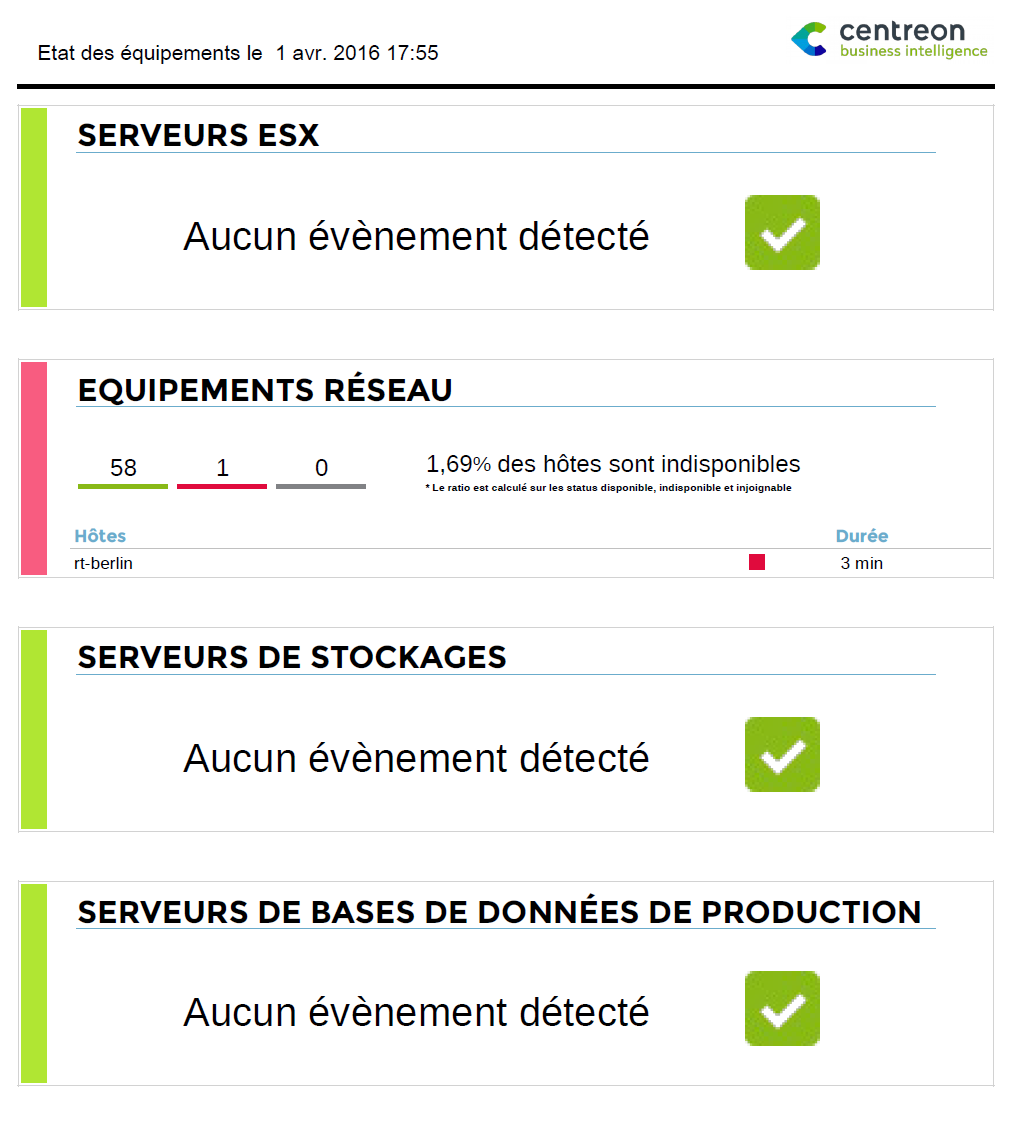The width and height of the screenshot is (1011, 1125).
Task: Select the 58 available hosts counter
Action: [x=123, y=469]
